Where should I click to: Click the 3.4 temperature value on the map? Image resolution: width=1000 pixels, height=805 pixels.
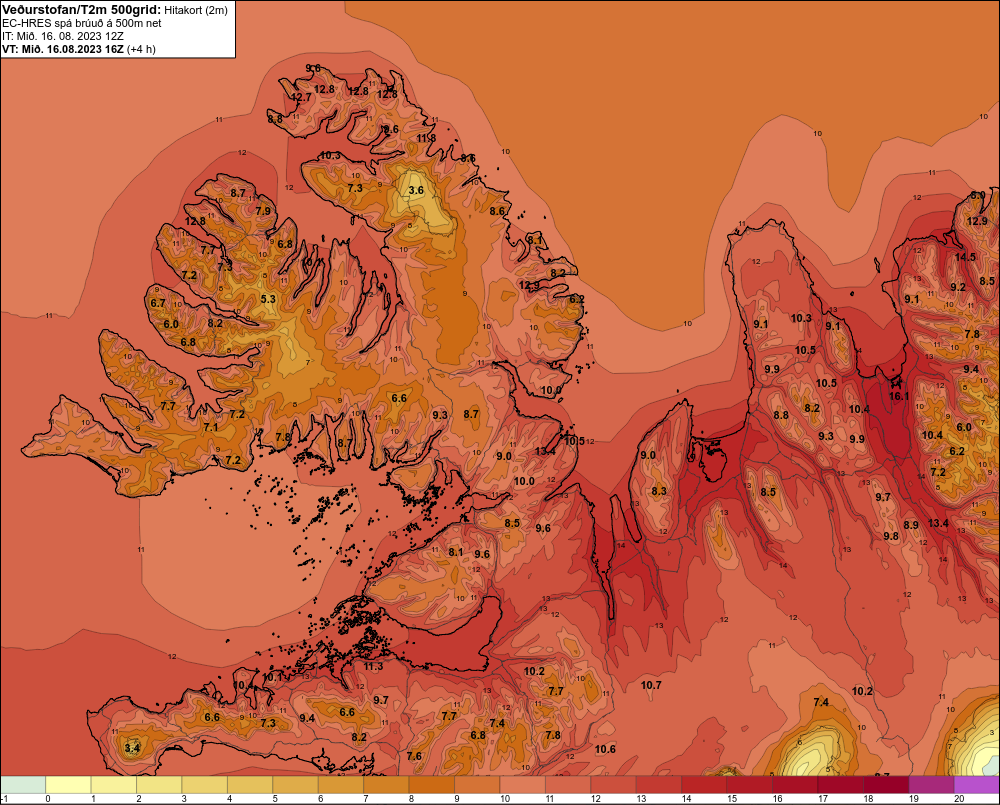[132, 748]
